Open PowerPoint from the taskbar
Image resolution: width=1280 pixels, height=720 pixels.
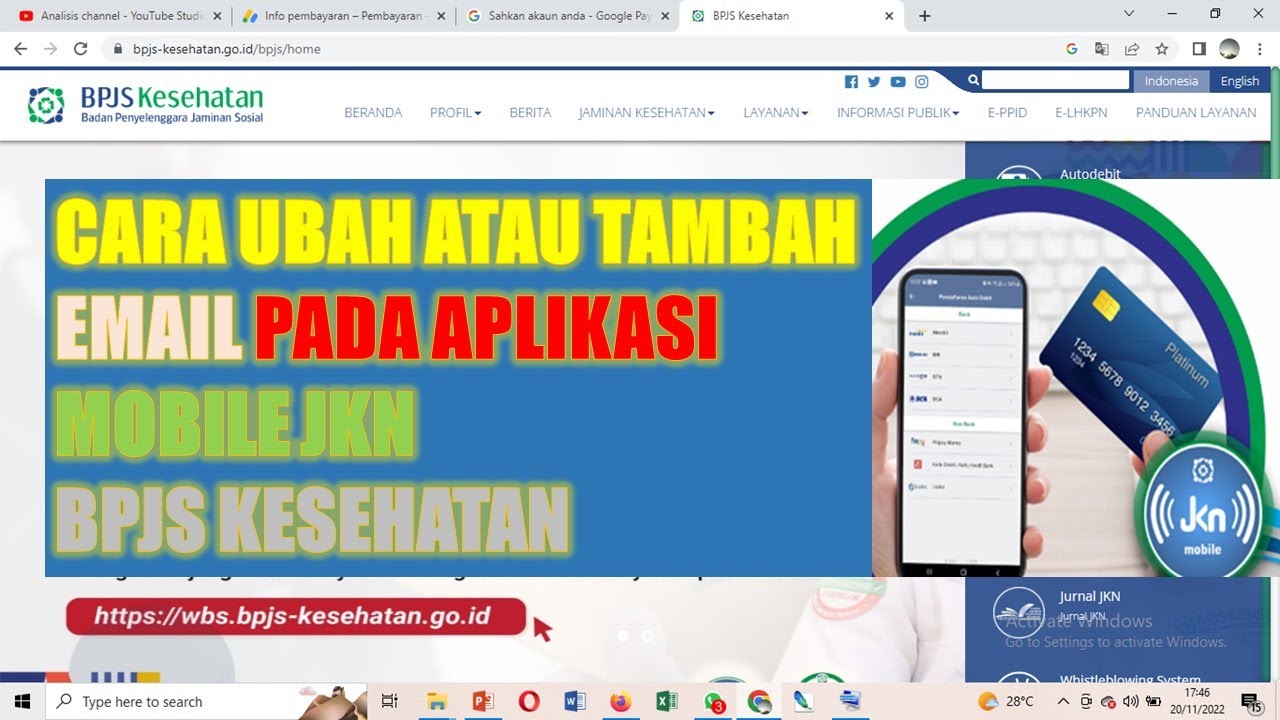(x=484, y=701)
